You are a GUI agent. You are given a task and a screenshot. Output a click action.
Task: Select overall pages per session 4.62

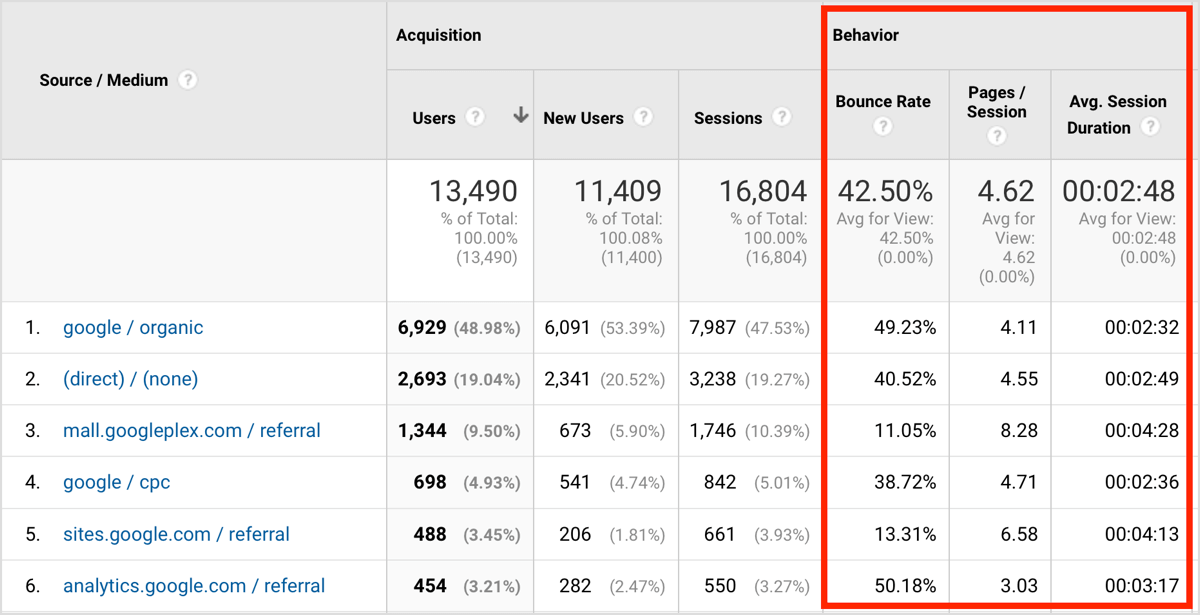1006,190
